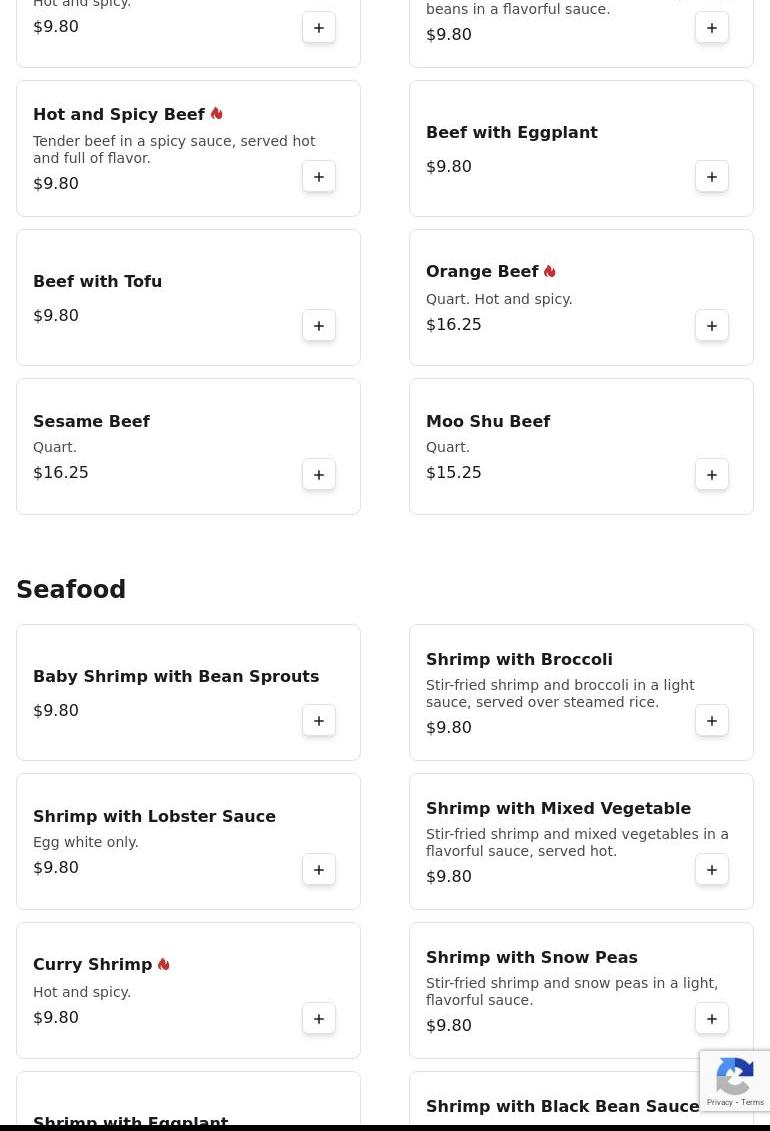The image size is (770, 1131).
Task: Add Shrimp with Snow Peas to cart
Action: click(x=712, y=1019)
